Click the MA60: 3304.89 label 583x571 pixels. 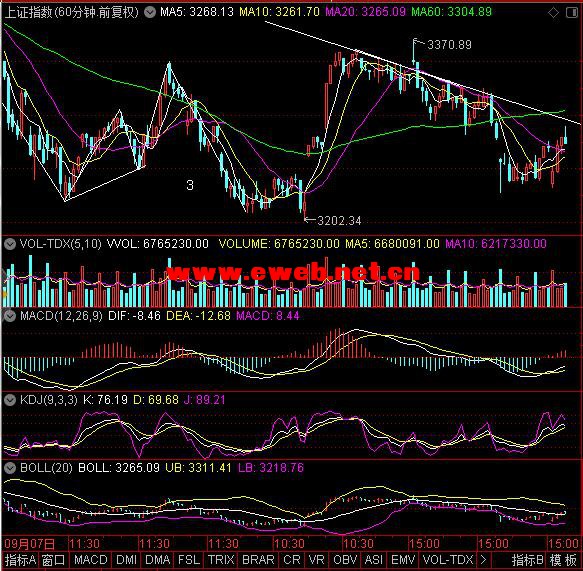coord(451,12)
